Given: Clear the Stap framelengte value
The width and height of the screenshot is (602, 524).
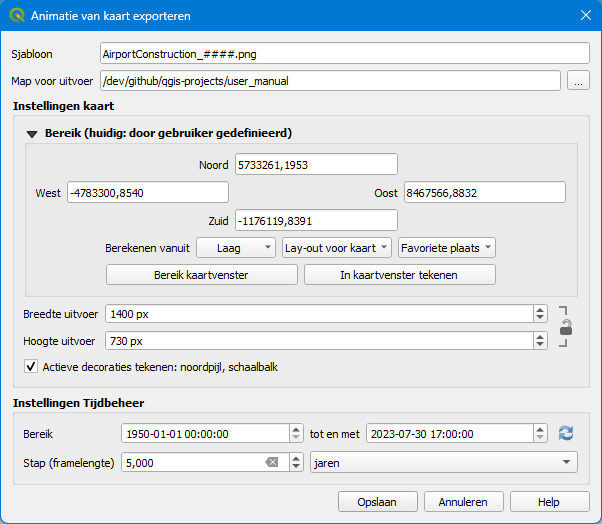Looking at the screenshot, I should tap(271, 462).
